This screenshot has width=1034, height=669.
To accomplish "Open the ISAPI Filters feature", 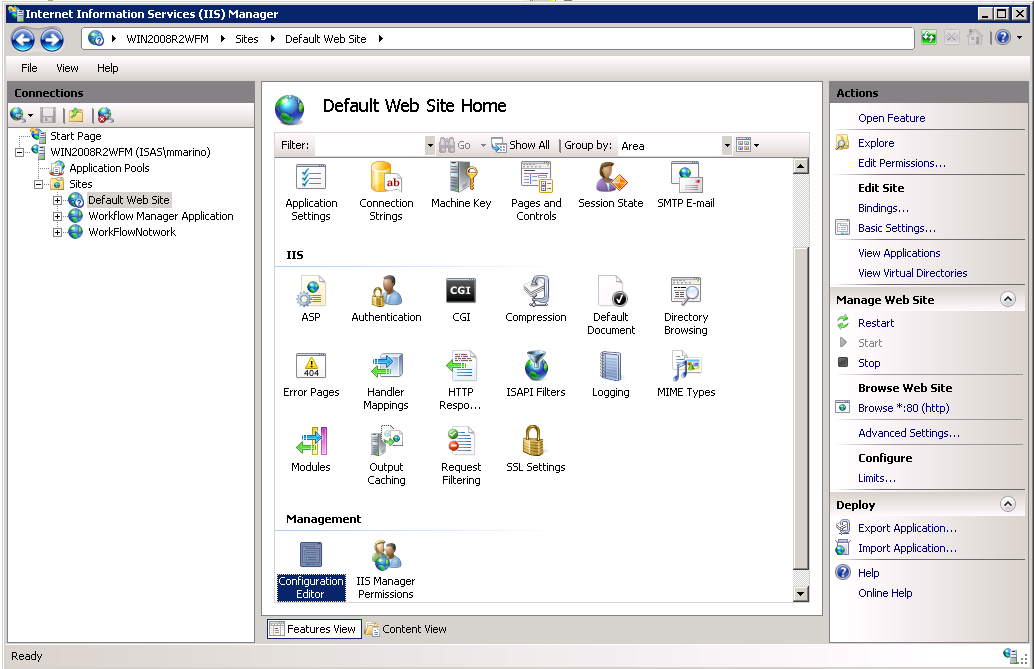I will 536,375.
